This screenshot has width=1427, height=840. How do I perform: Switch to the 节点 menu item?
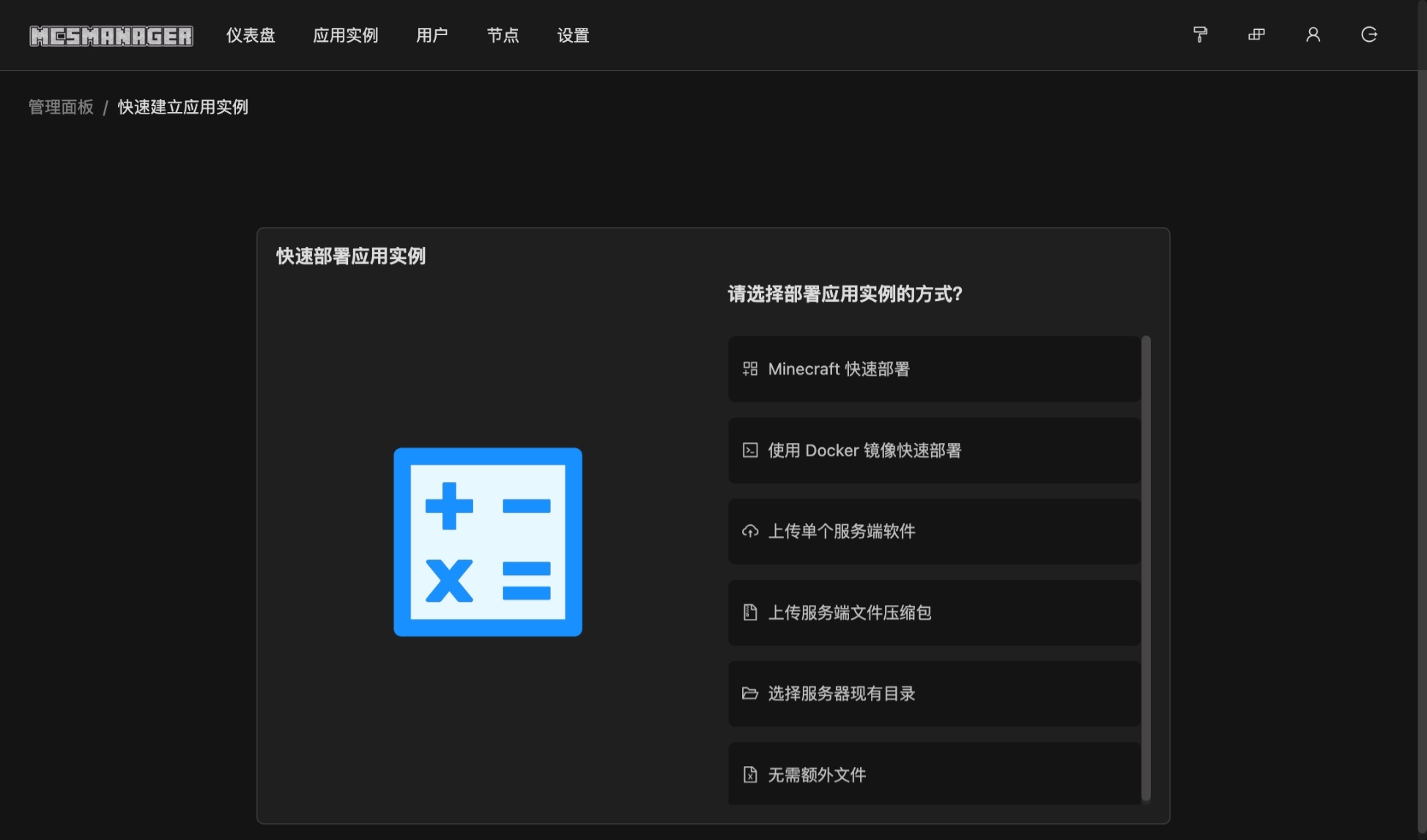503,35
